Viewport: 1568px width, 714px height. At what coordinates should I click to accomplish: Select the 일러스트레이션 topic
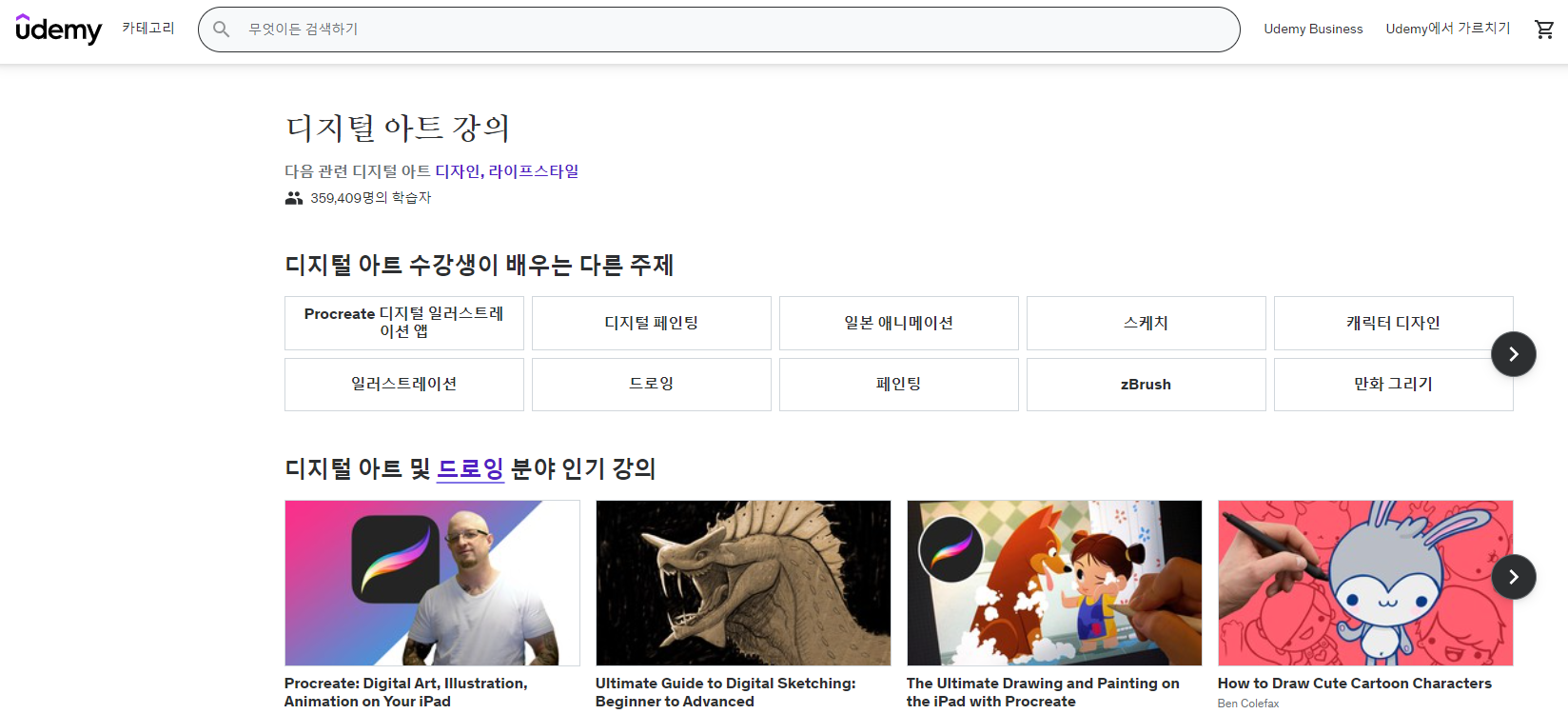pyautogui.click(x=404, y=385)
